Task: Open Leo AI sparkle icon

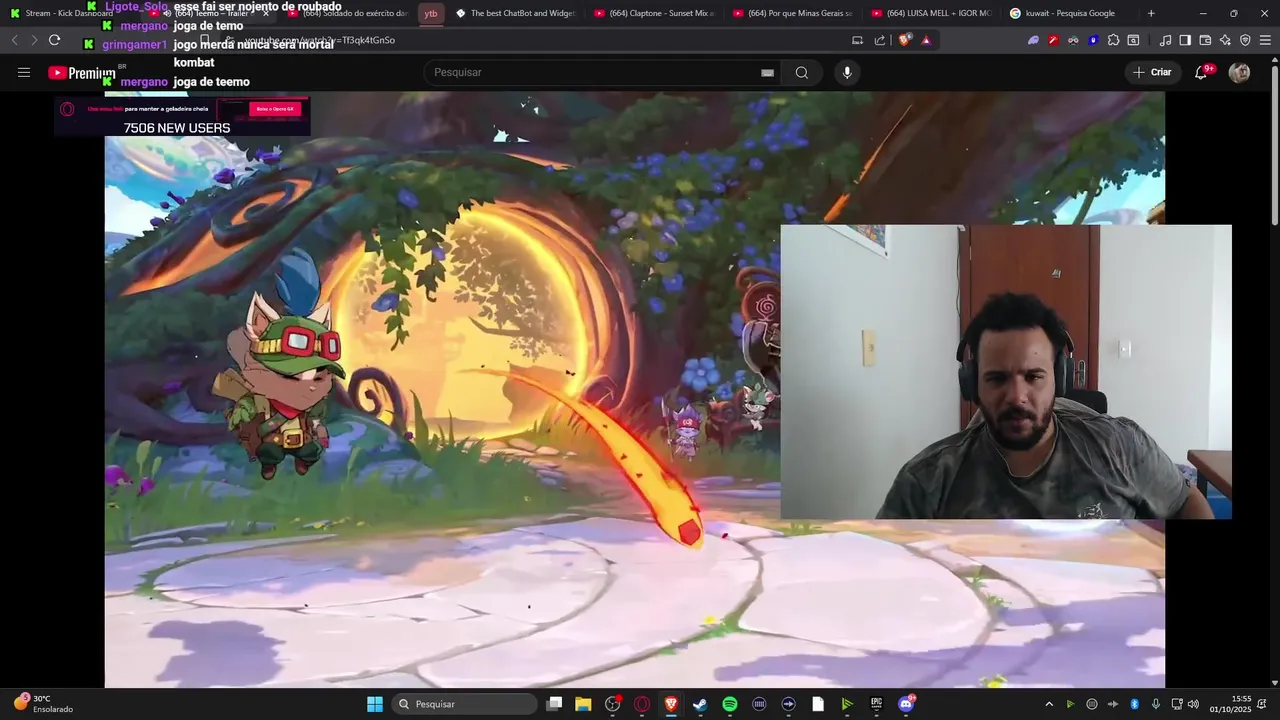Action: 1225,40
